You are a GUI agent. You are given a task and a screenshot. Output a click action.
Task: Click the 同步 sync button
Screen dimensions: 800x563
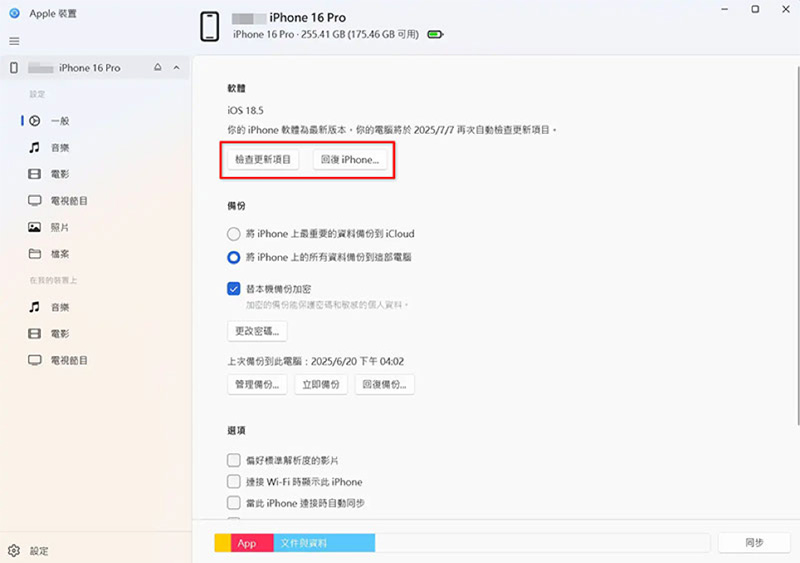(754, 543)
